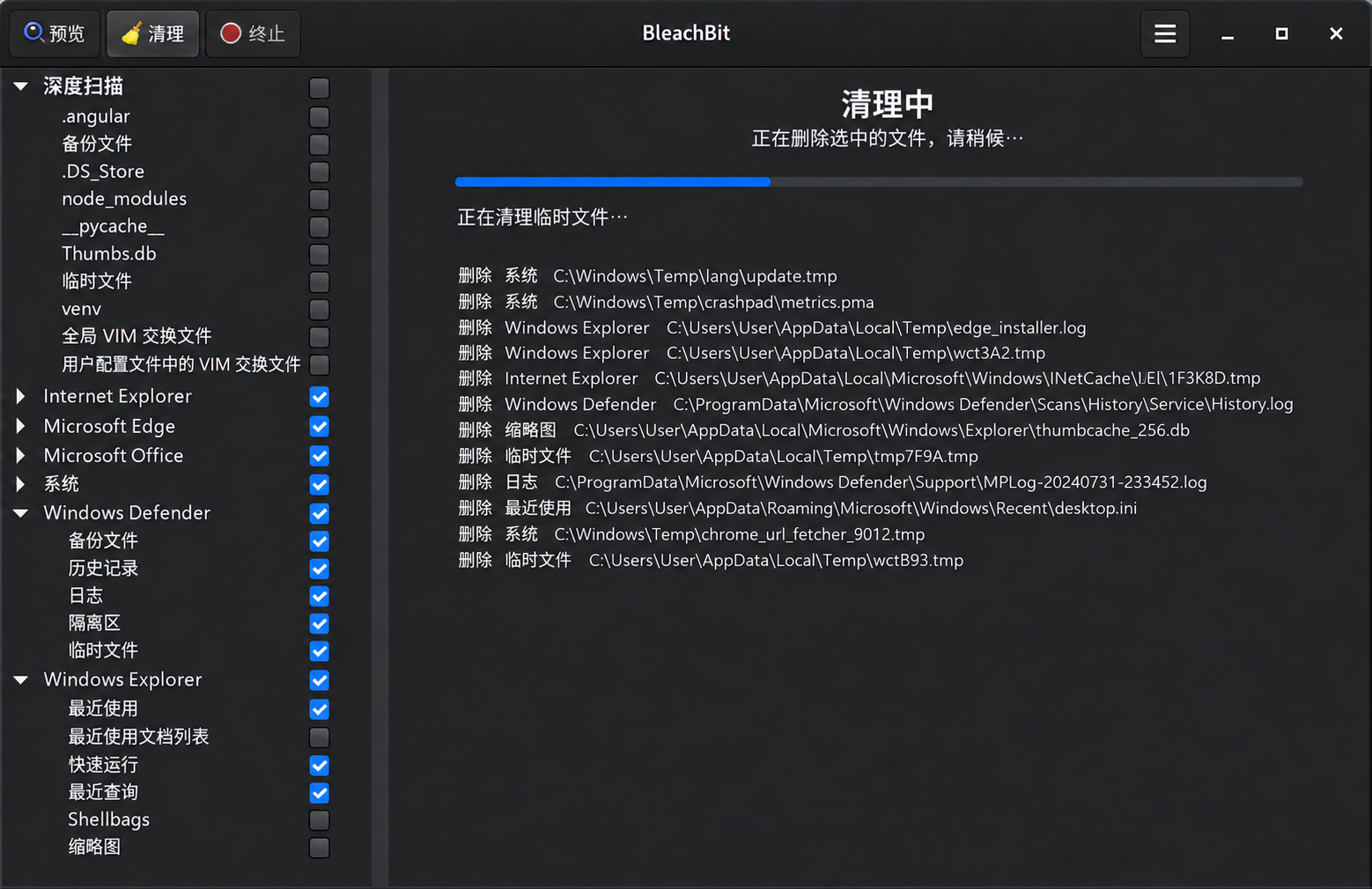
Task: Click log line for thumbcache_256.db
Action: pyautogui.click(x=824, y=430)
